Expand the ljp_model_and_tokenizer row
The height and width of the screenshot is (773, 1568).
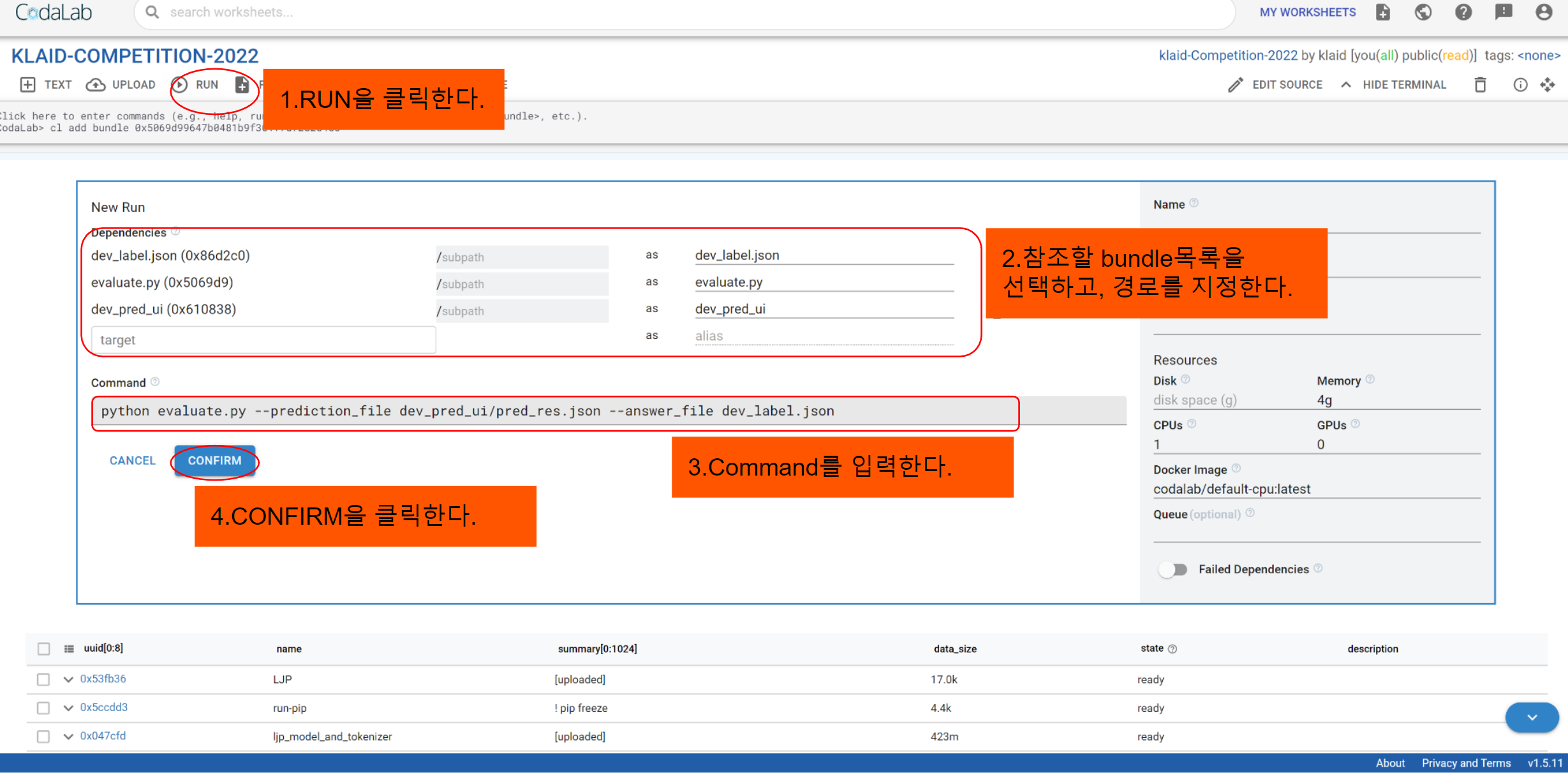tap(68, 736)
